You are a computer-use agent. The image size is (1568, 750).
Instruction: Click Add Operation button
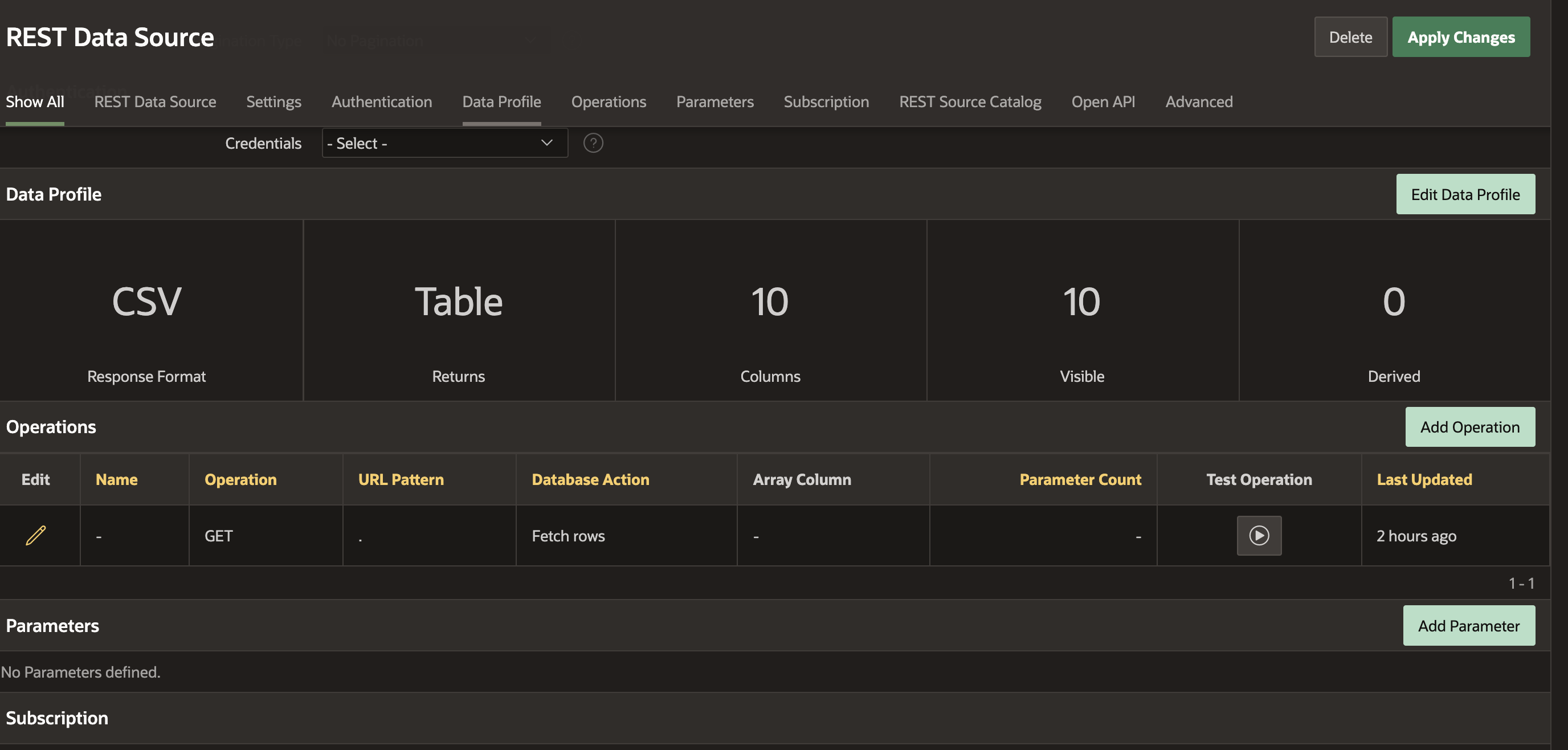[x=1469, y=427]
